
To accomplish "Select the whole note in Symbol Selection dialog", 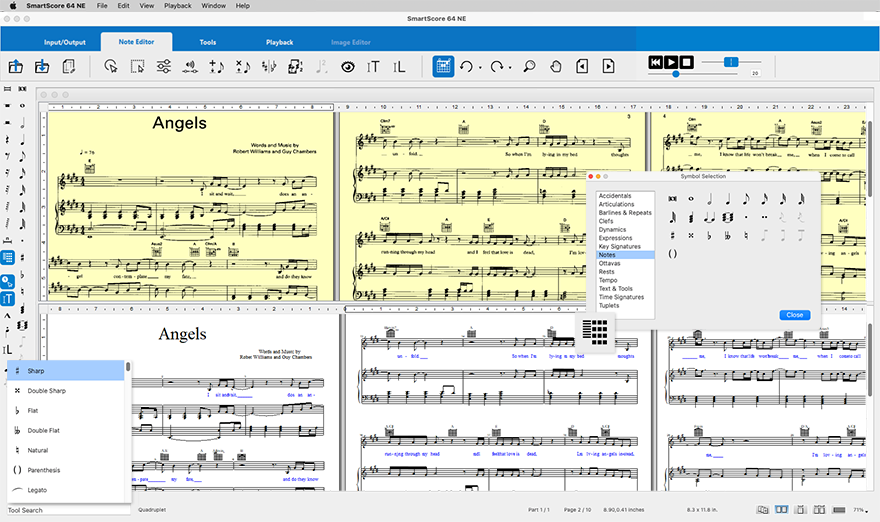I will coord(691,198).
